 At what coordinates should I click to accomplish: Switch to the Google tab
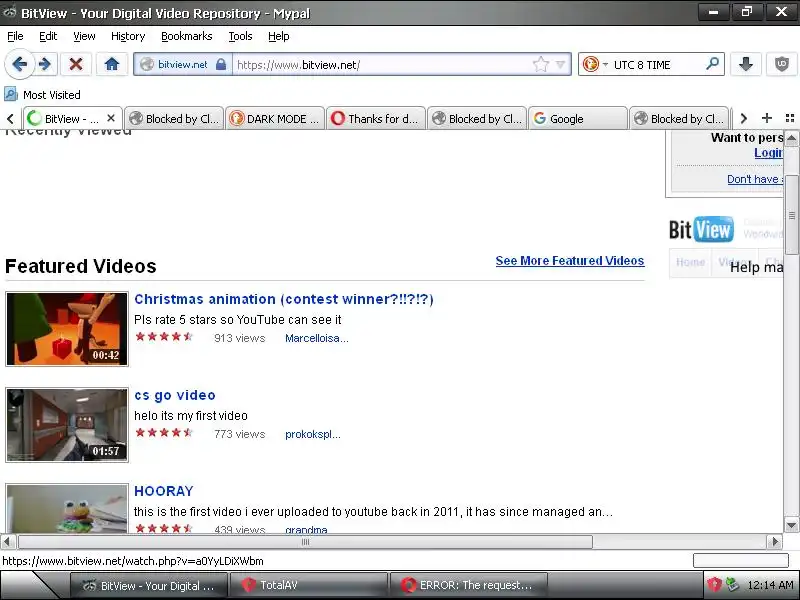(x=578, y=118)
